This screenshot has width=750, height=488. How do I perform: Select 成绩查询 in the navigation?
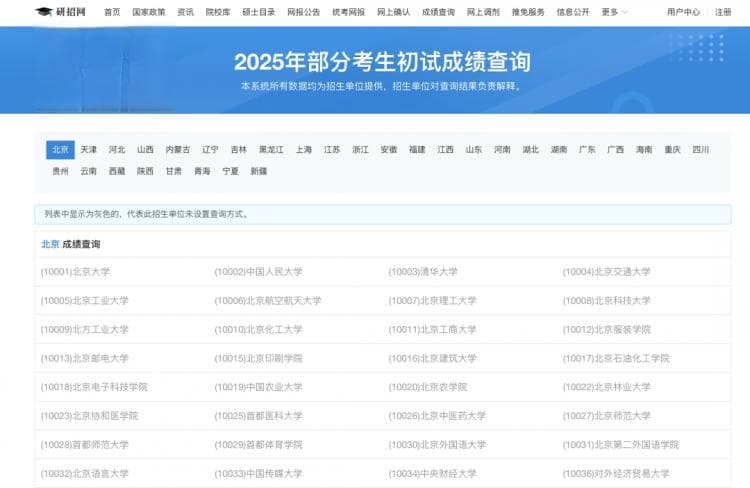[439, 12]
